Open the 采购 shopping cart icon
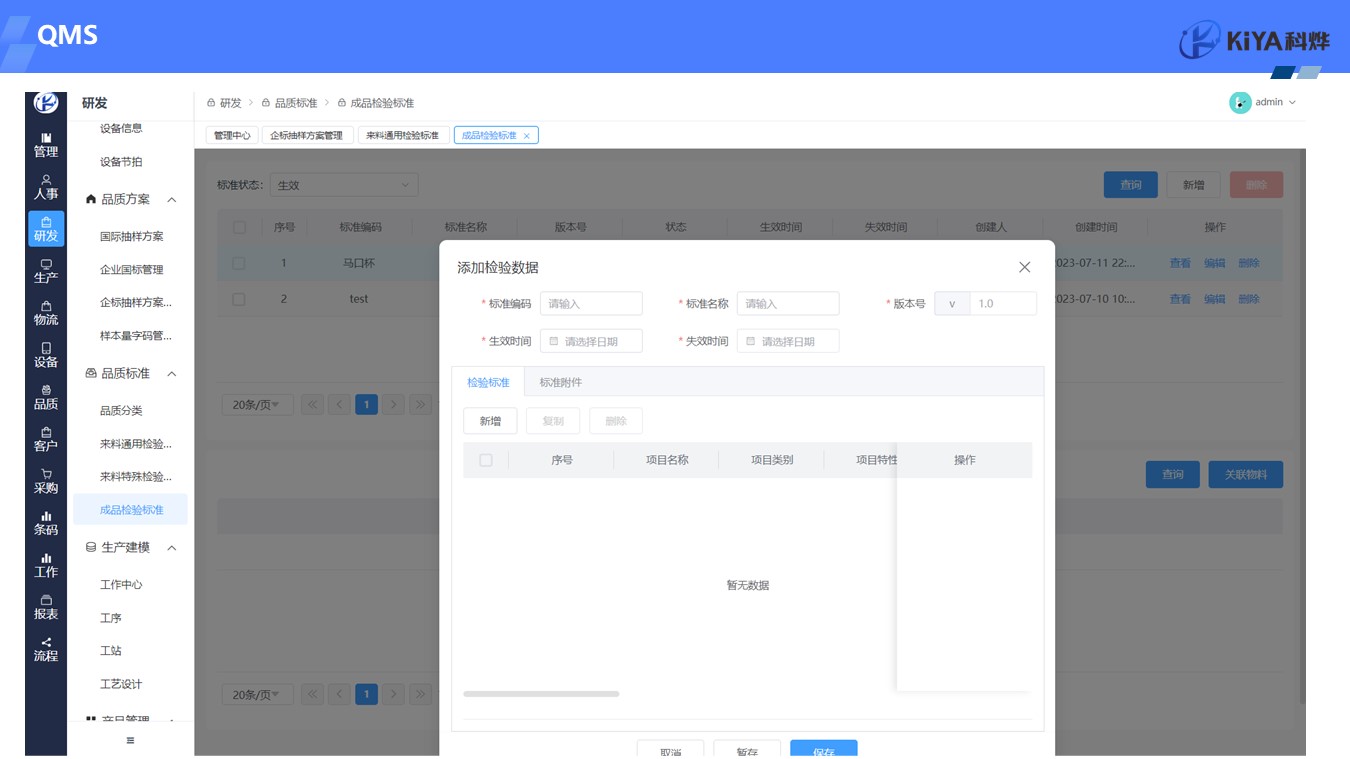Viewport: 1350px width, 759px height. coord(46,481)
